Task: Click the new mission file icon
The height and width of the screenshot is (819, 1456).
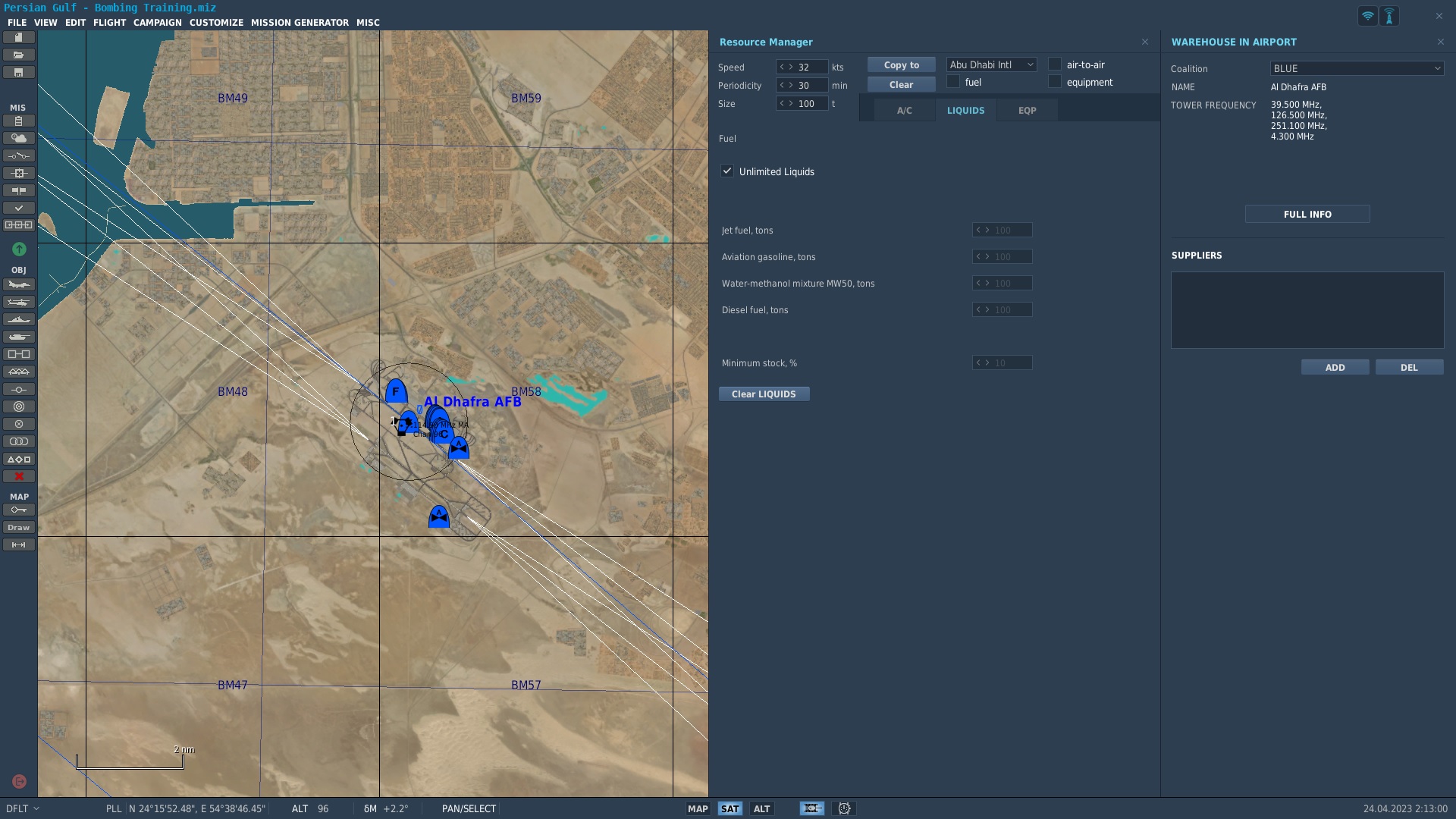Action: coord(19,37)
